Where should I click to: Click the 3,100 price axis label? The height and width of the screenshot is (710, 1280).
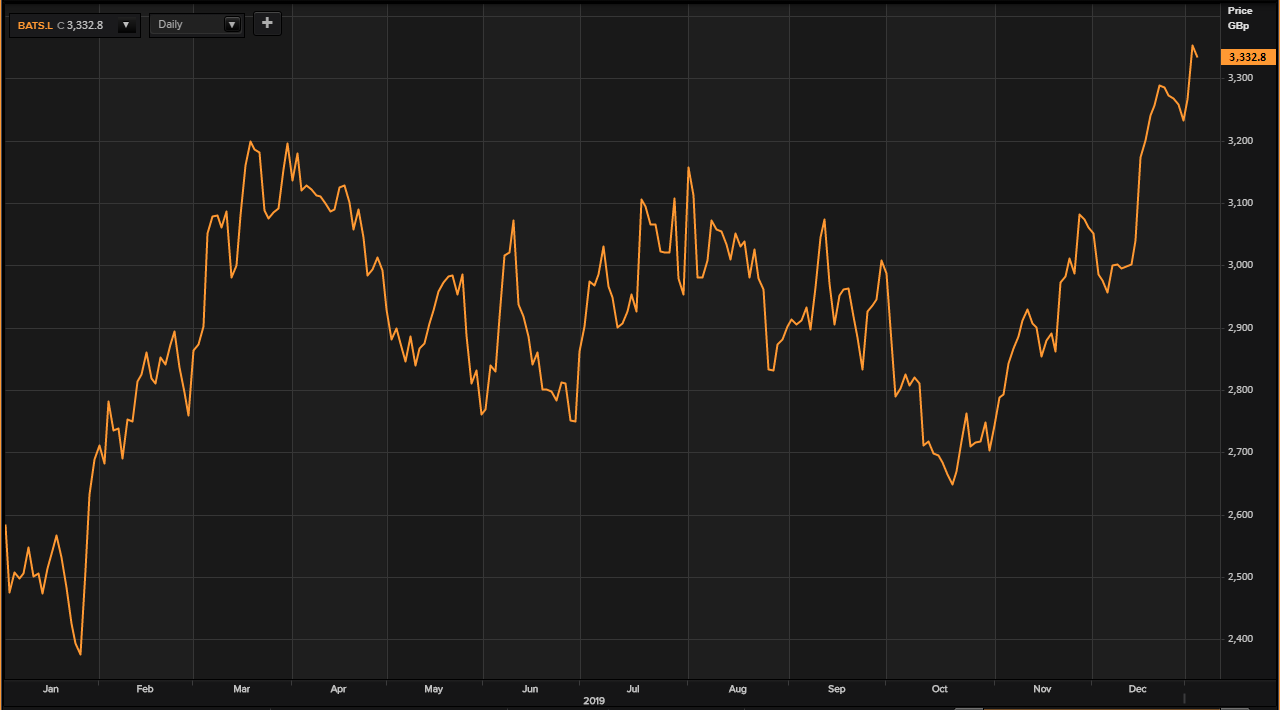[x=1240, y=203]
